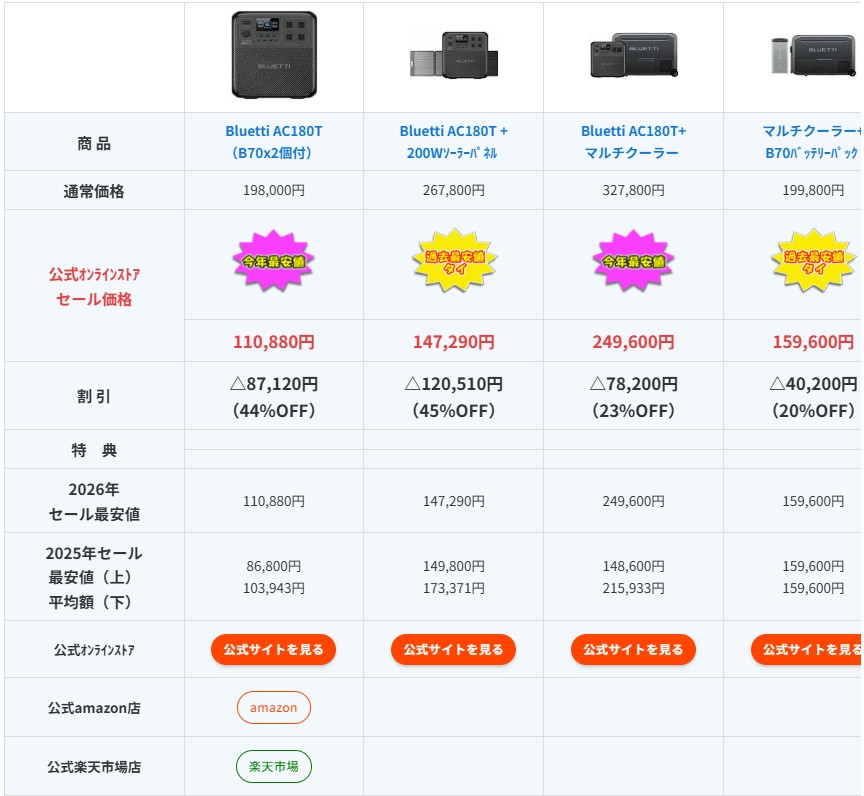864x796 pixels.
Task: Click the AC180T with solar panel image
Action: (x=453, y=56)
